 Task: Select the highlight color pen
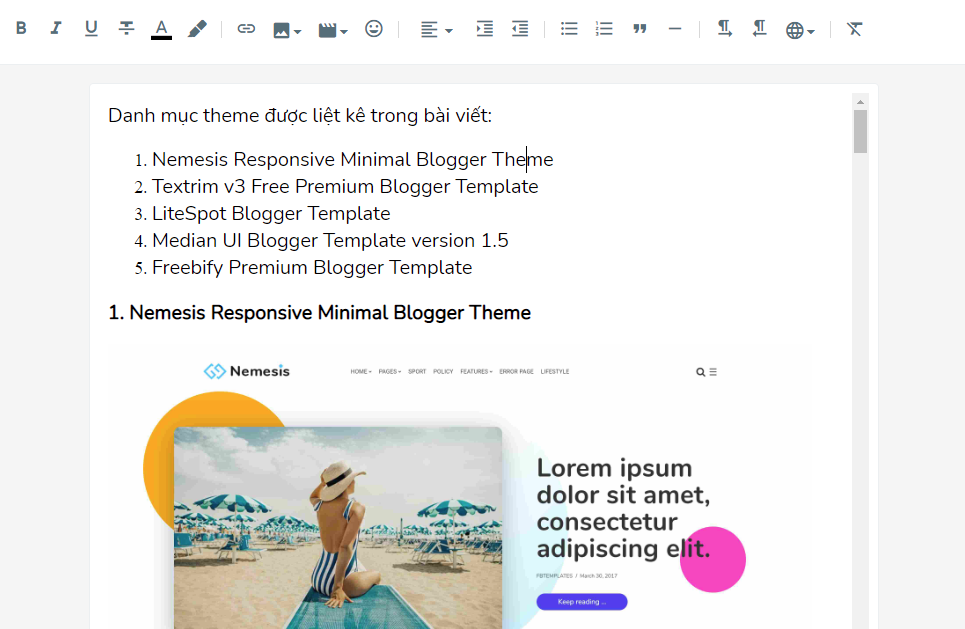pyautogui.click(x=197, y=28)
